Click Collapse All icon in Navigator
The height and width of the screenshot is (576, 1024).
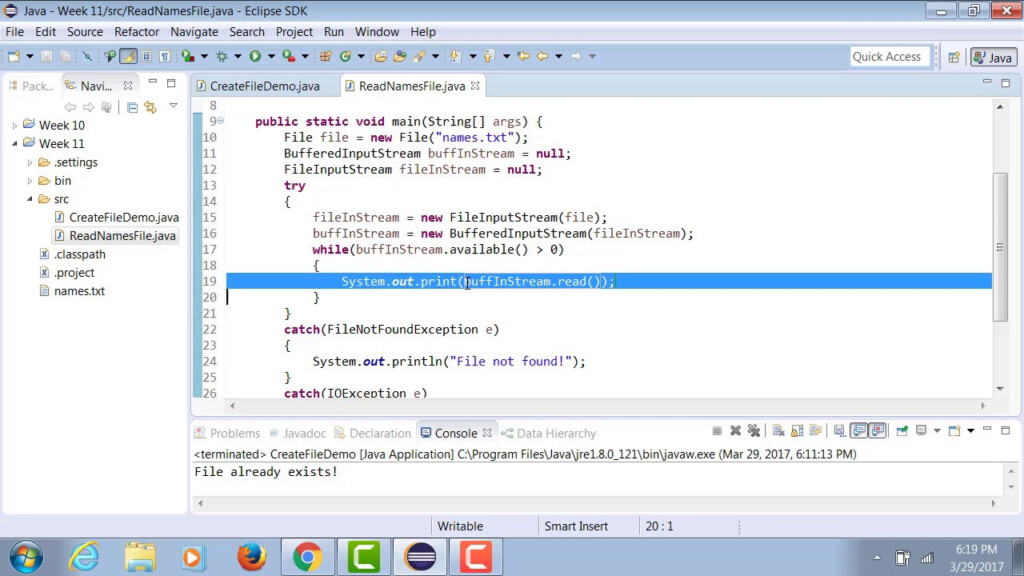click(x=133, y=107)
